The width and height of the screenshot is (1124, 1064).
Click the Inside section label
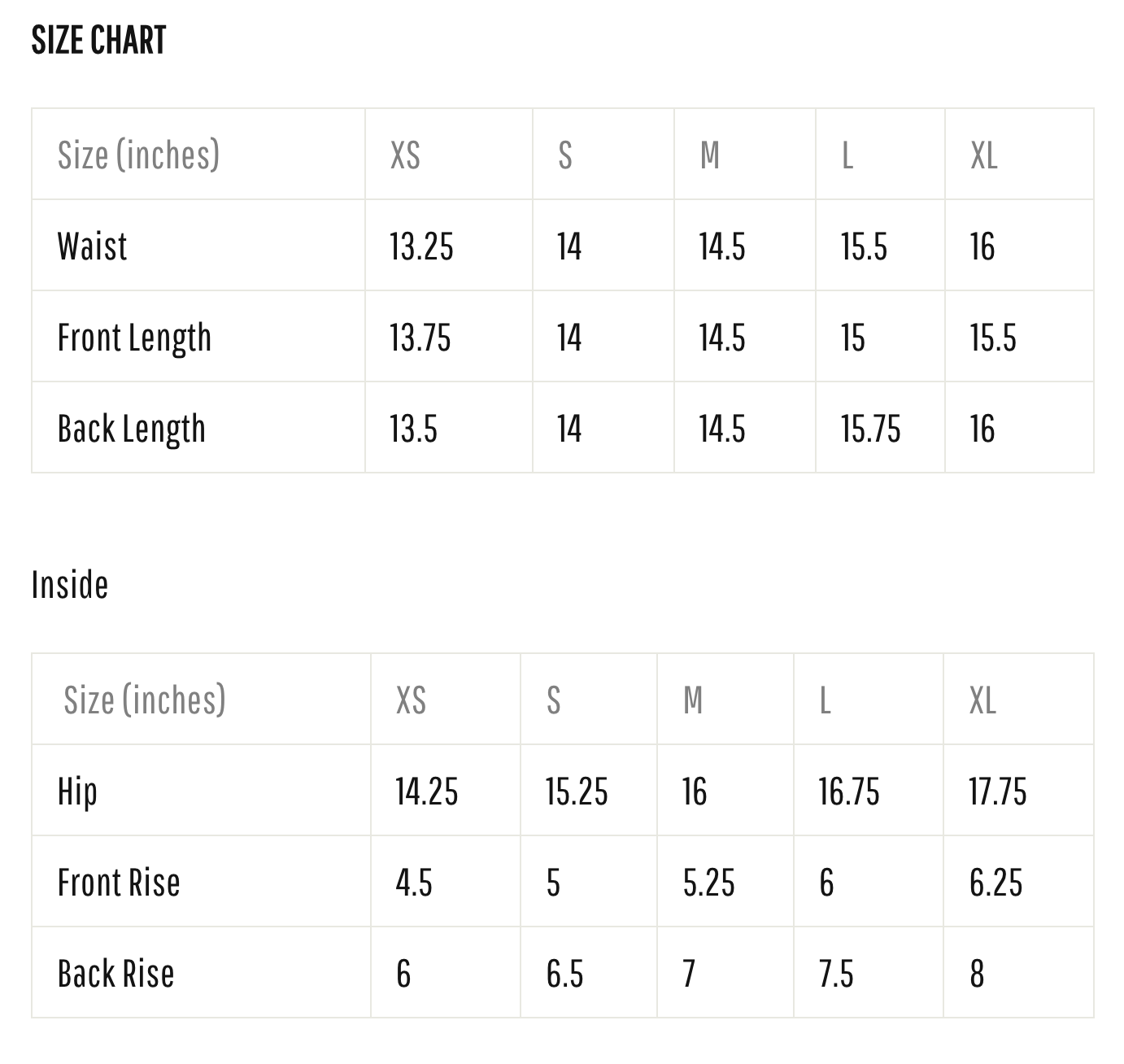(70, 585)
